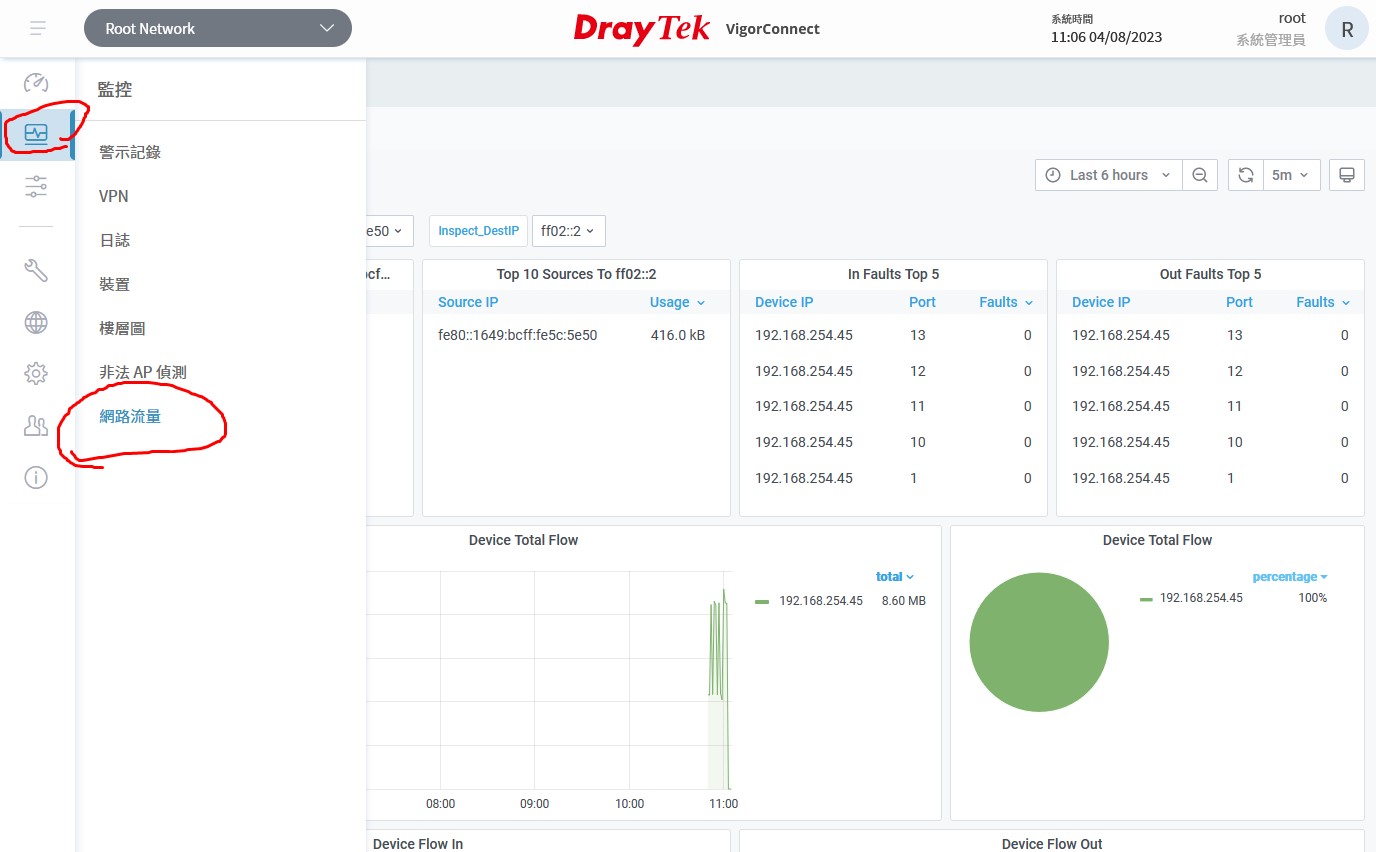
Task: Open the info about sidebar icon
Action: point(36,478)
